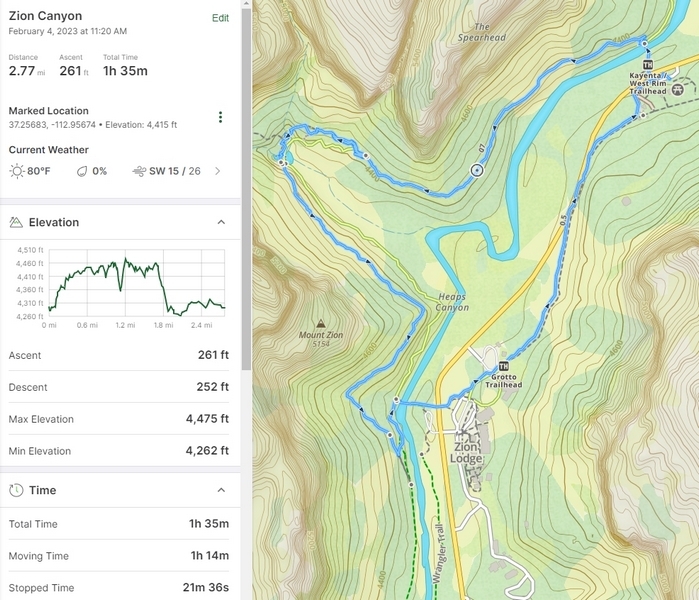Click the precipitation droplet icon
This screenshot has height=600, width=699.
[x=82, y=171]
